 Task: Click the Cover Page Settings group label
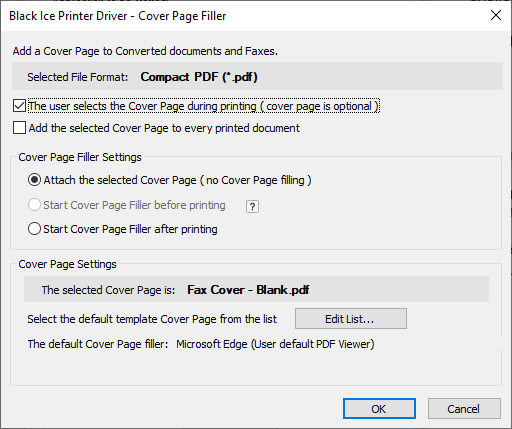(x=67, y=264)
